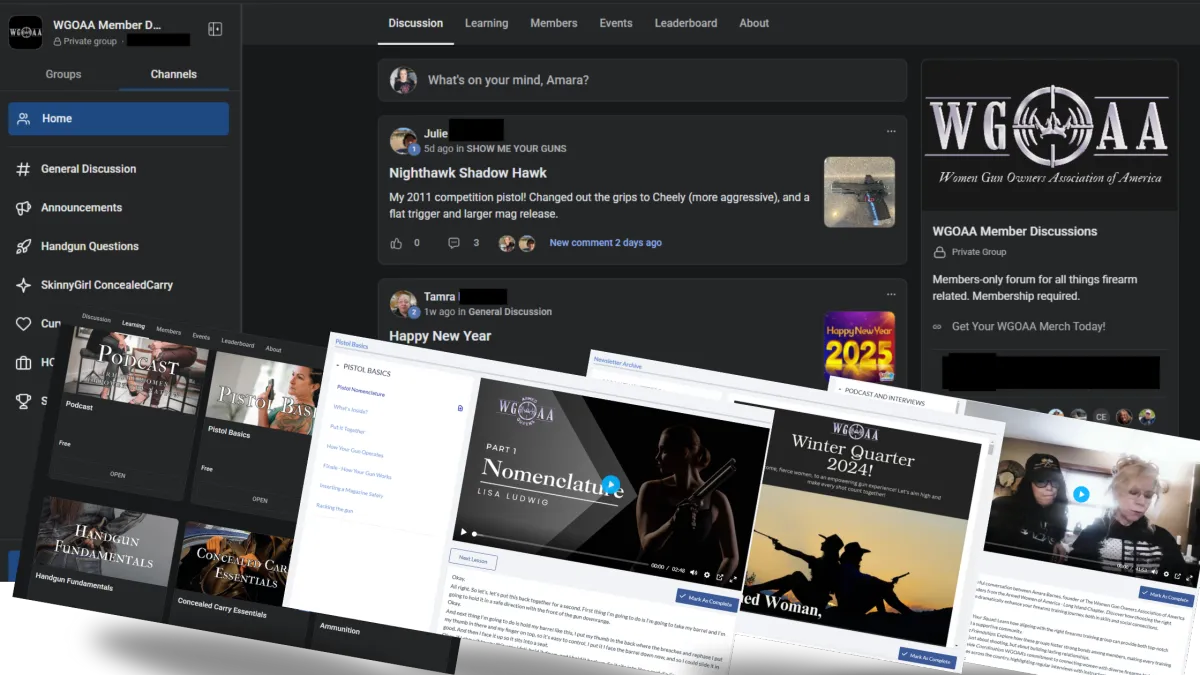Click OPEN on the Pistol Basics course card

pyautogui.click(x=260, y=499)
